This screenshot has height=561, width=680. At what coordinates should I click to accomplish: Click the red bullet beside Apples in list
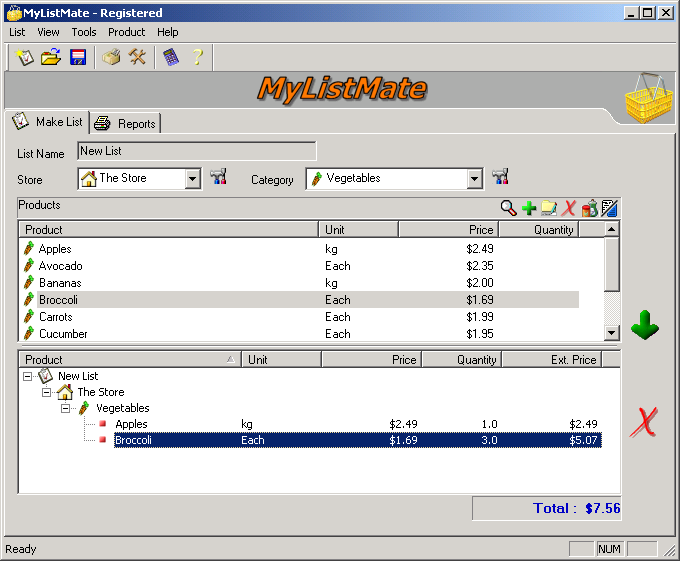tap(103, 424)
